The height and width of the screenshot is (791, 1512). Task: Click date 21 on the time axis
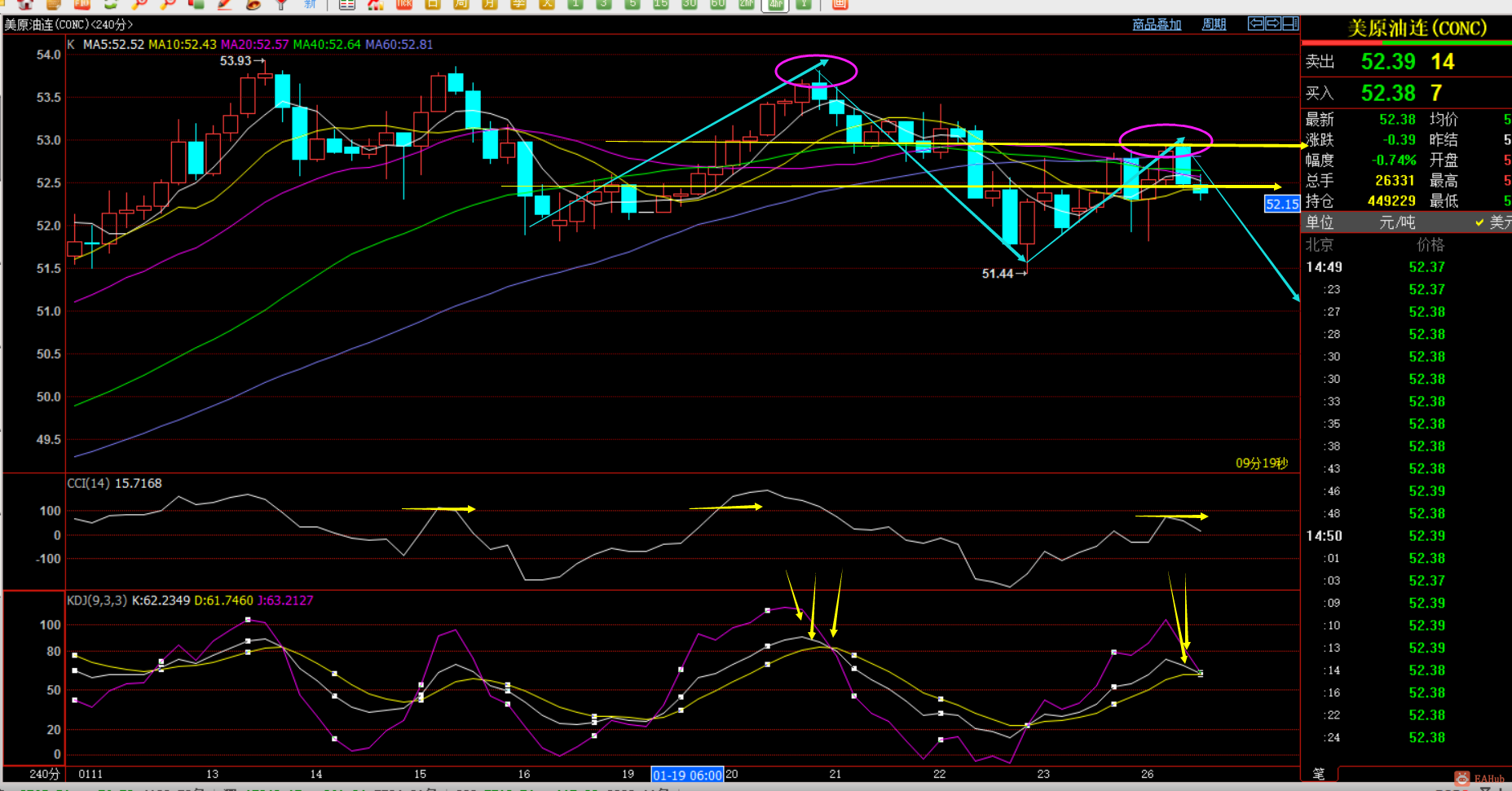tap(835, 774)
